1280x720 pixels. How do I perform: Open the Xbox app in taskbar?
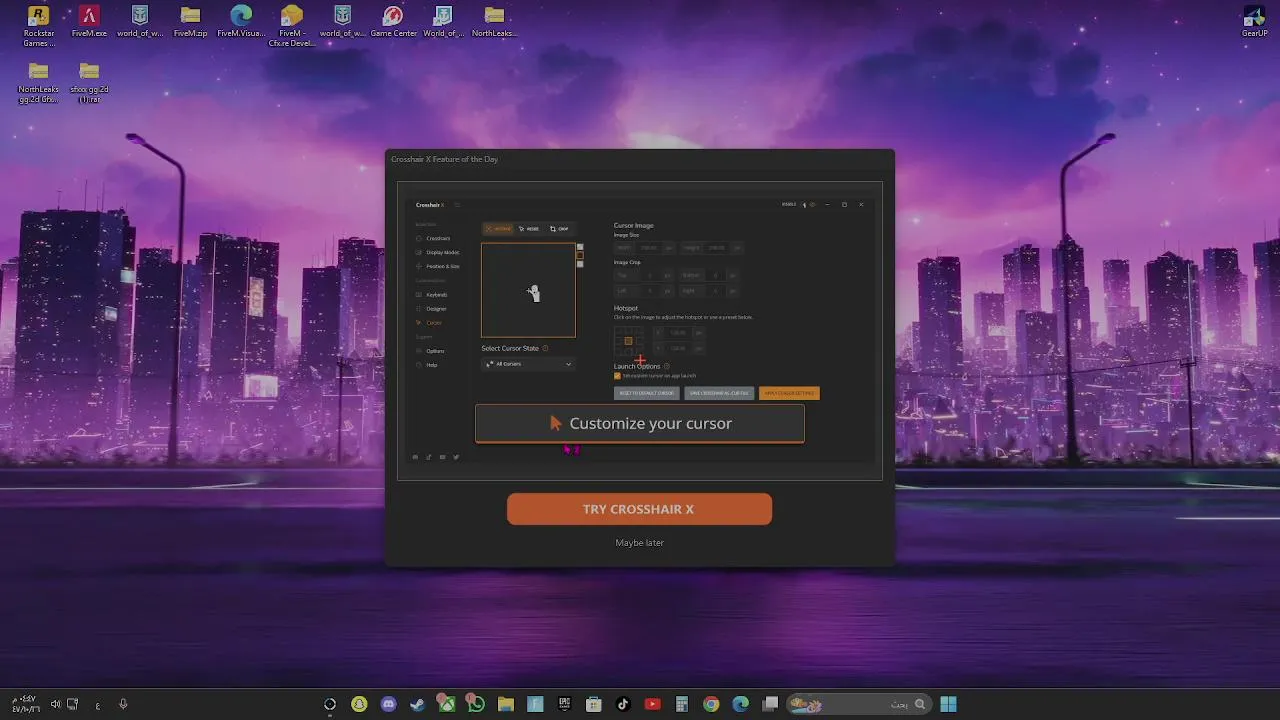447,704
